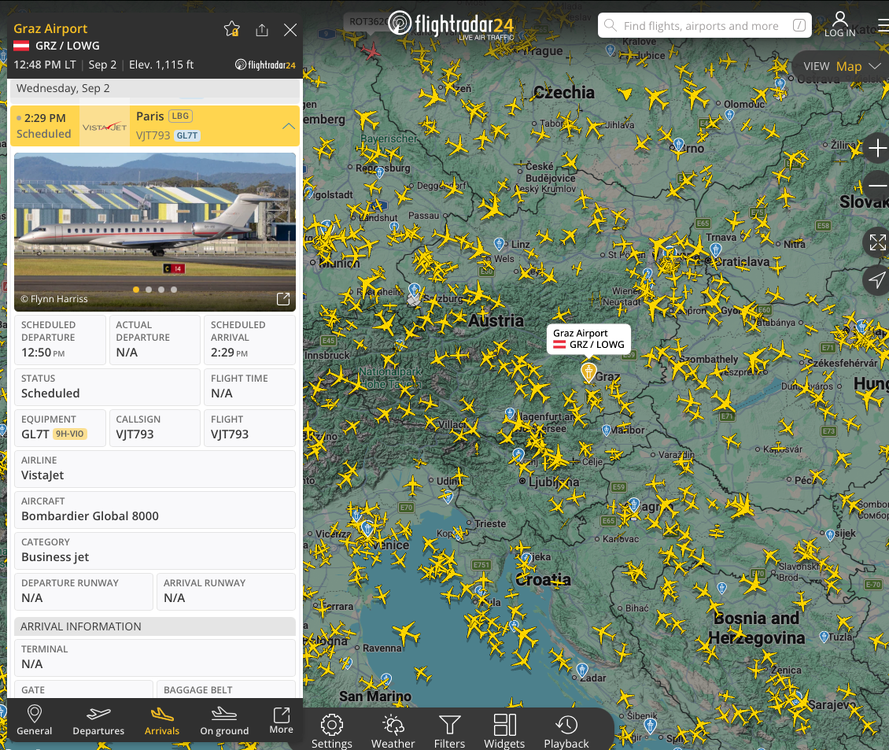Open map Settings
This screenshot has width=889, height=750.
pyautogui.click(x=332, y=731)
